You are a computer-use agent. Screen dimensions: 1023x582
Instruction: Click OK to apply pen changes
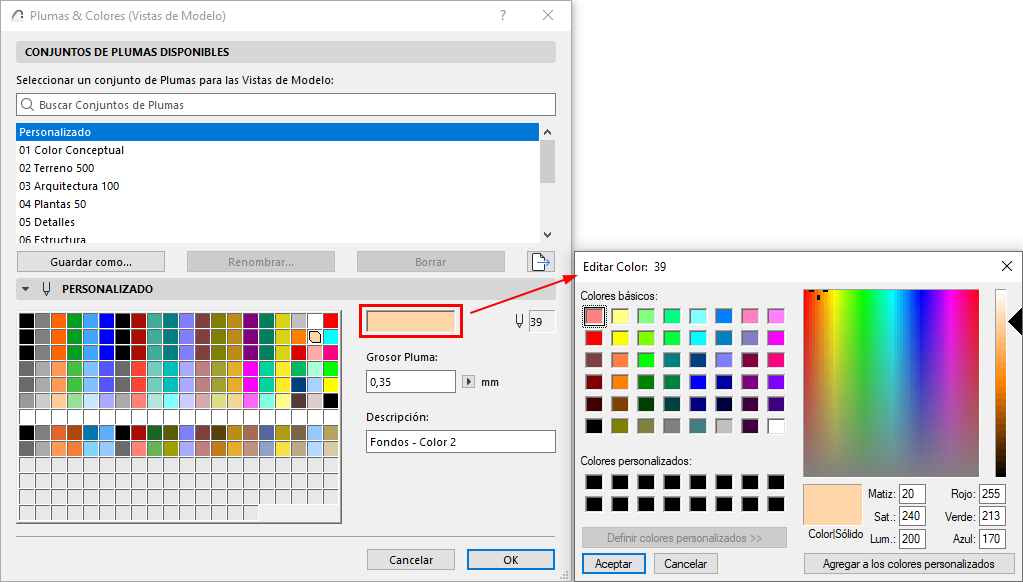click(x=510, y=559)
